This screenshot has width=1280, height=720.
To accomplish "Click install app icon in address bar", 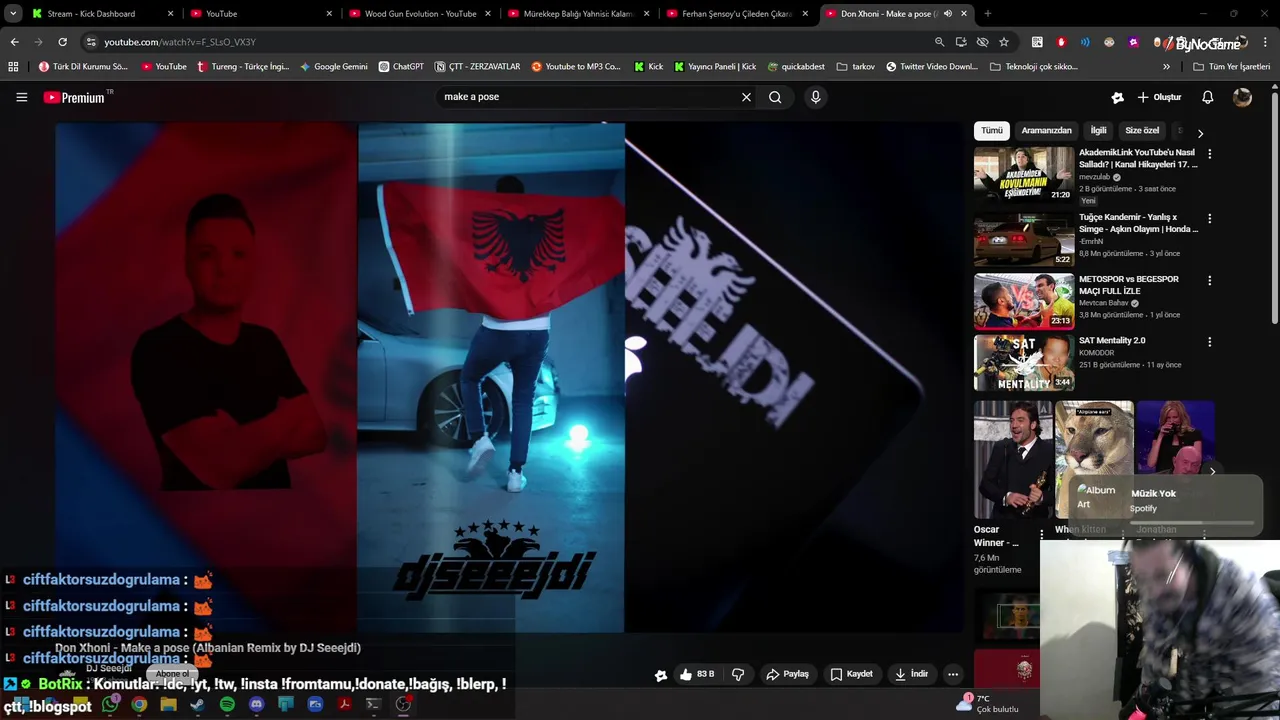I will 961,42.
